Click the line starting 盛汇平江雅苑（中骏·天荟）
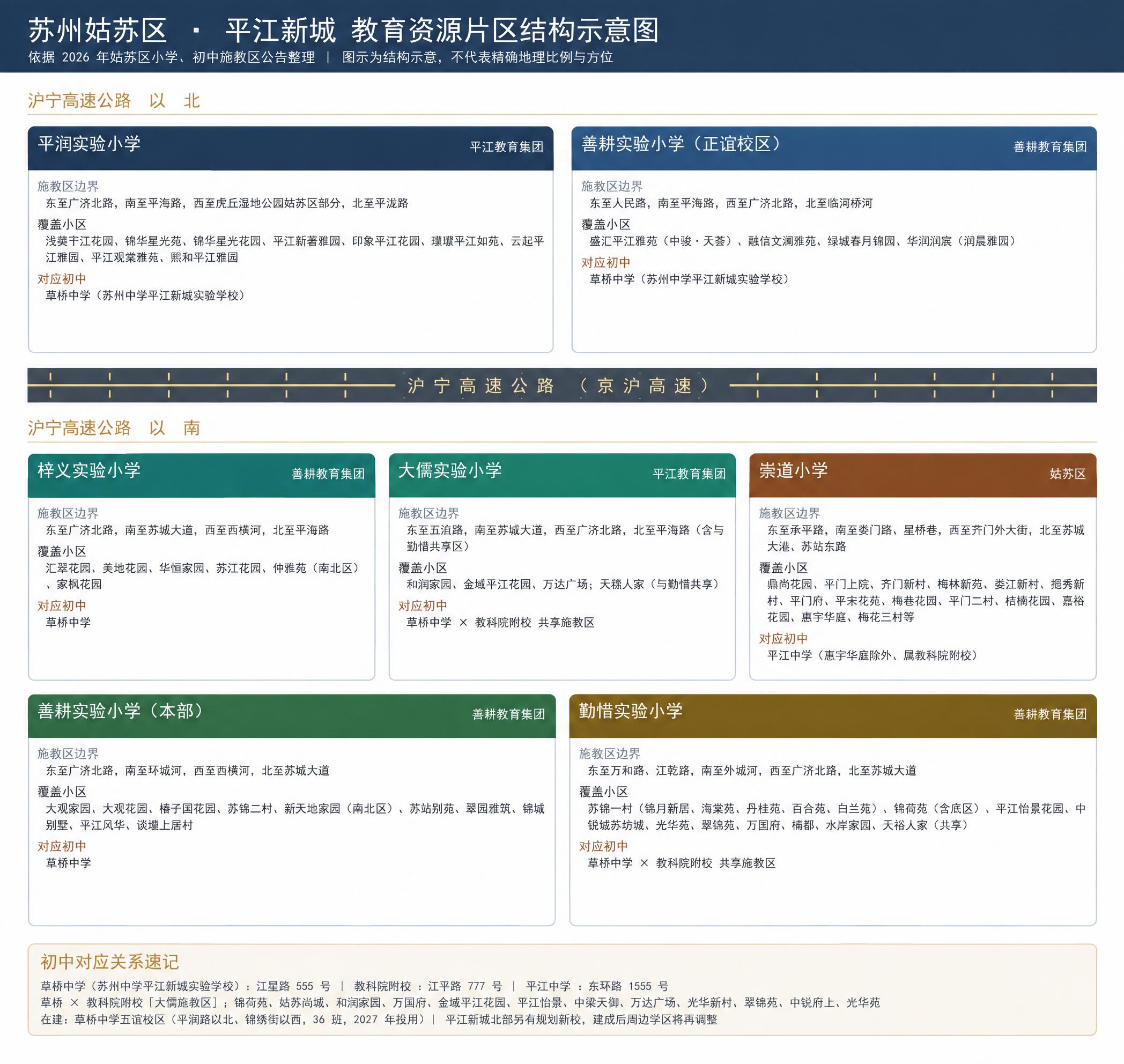Viewport: 1124px width, 1064px height. (803, 241)
